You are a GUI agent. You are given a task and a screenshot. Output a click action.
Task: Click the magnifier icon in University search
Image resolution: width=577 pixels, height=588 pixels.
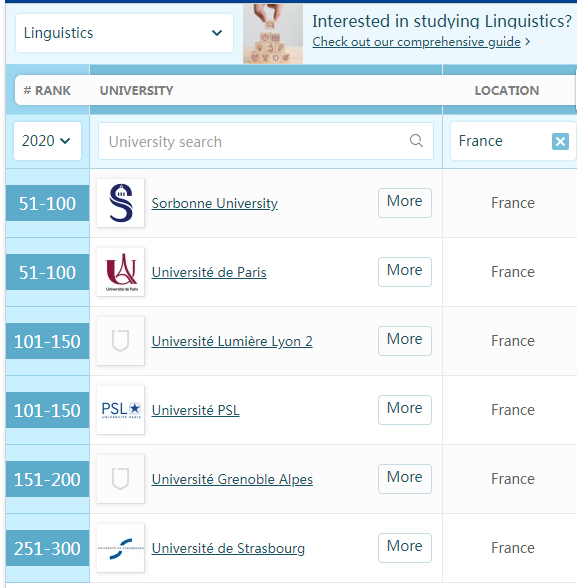(416, 141)
